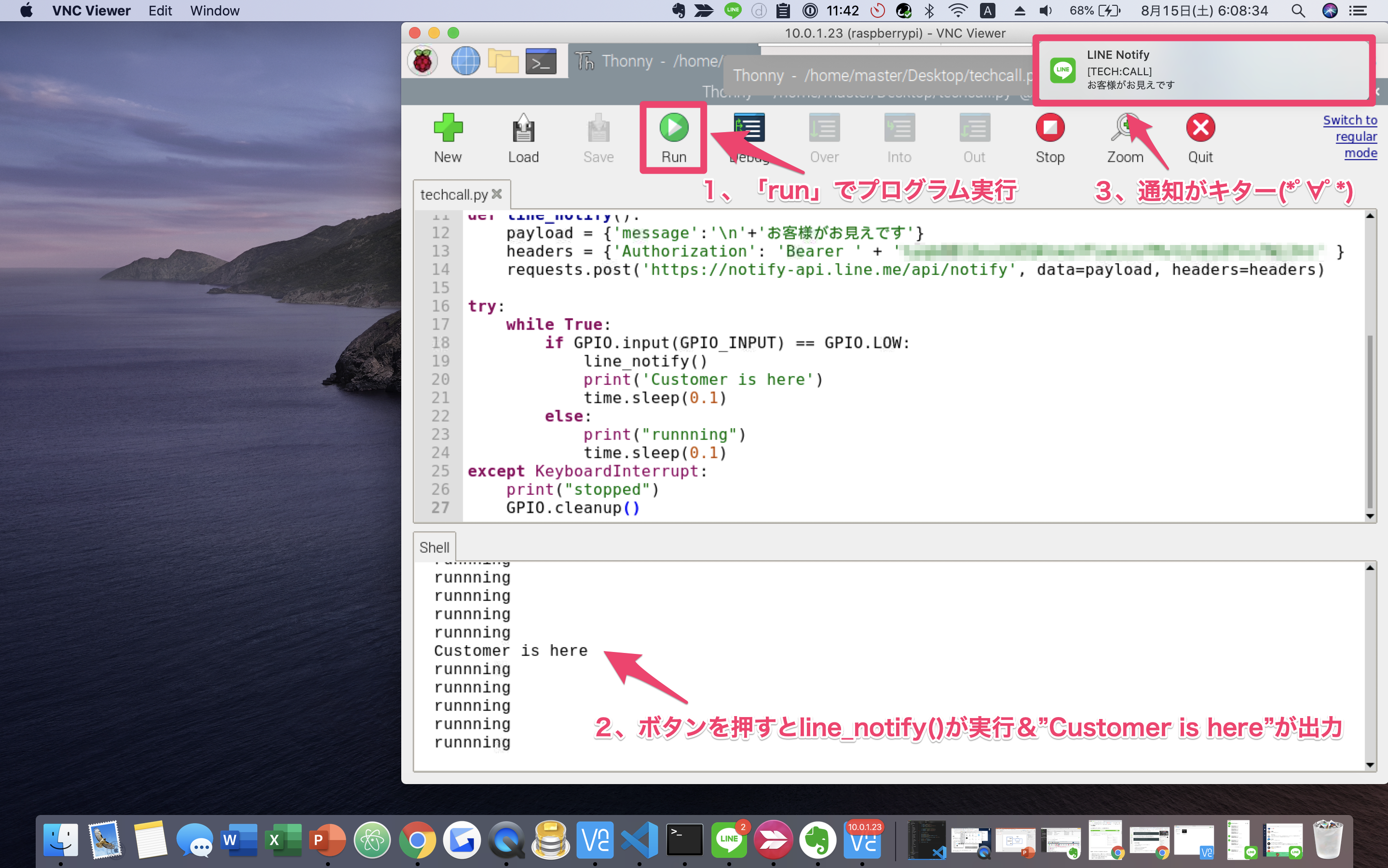1388x868 pixels.
Task: Select the Shell tab
Action: (x=434, y=547)
